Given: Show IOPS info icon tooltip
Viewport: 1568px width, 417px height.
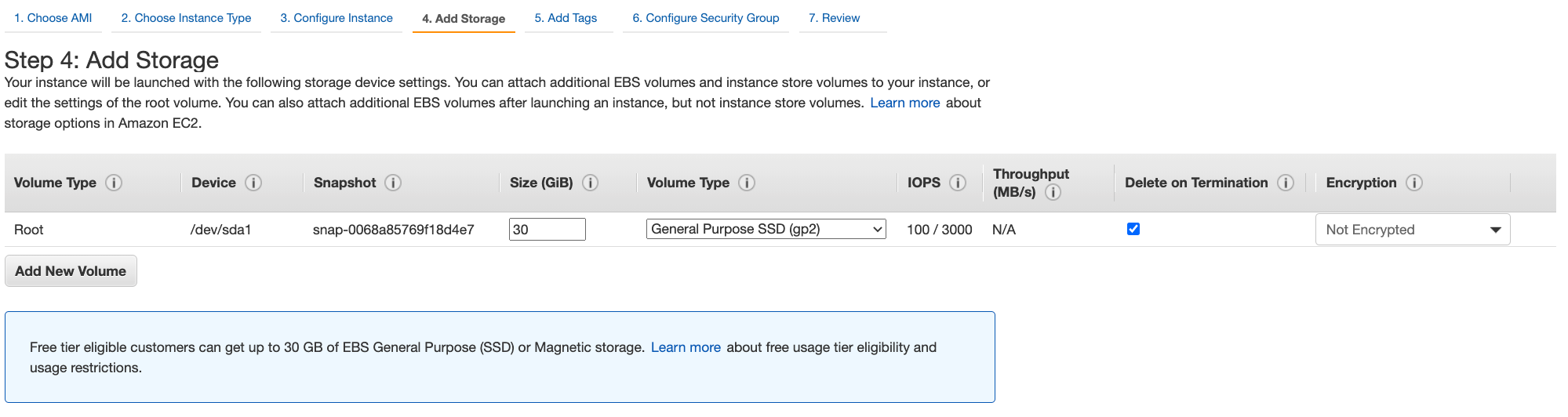Looking at the screenshot, I should pyautogui.click(x=958, y=183).
